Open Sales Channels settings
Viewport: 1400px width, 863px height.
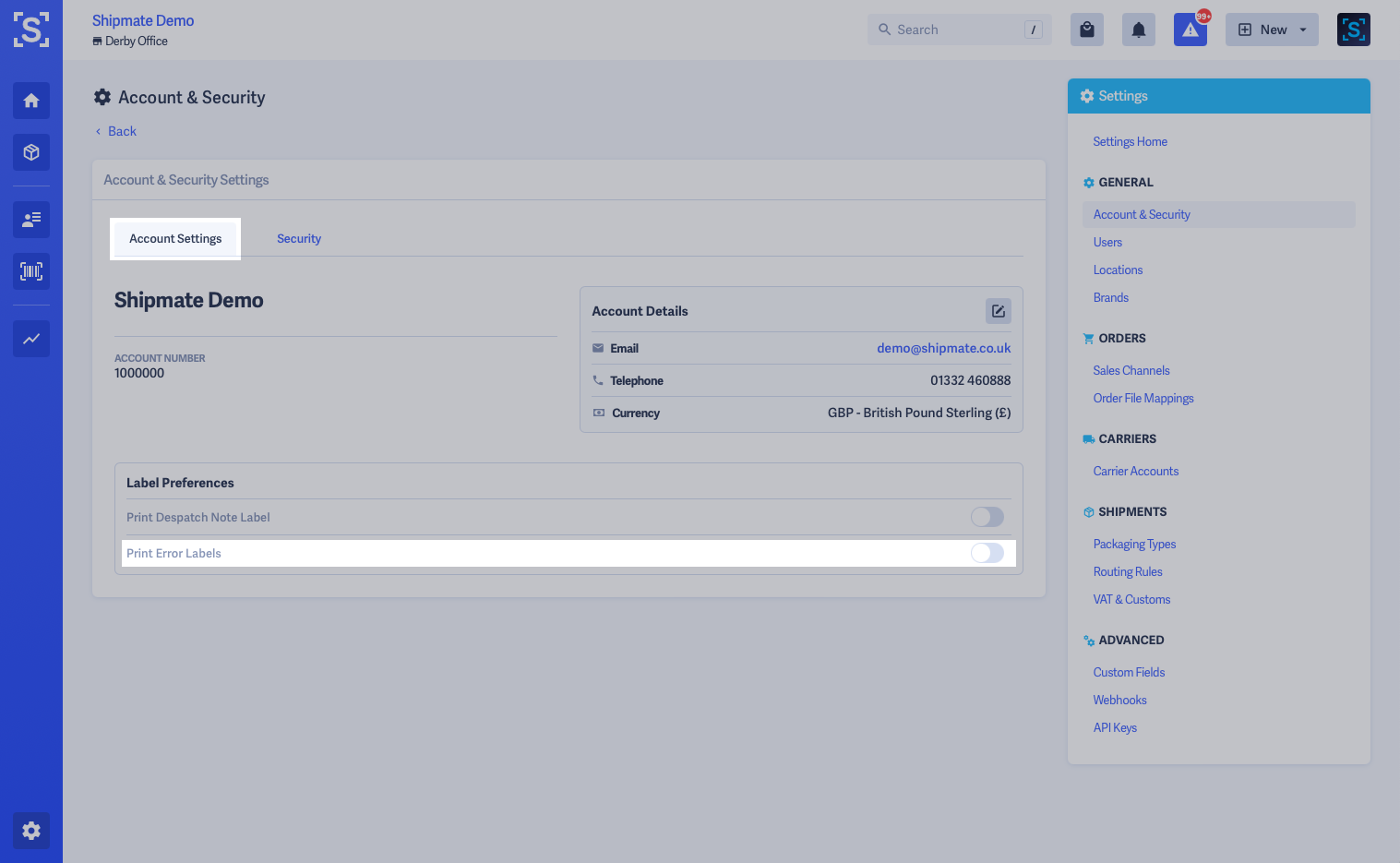(x=1131, y=370)
